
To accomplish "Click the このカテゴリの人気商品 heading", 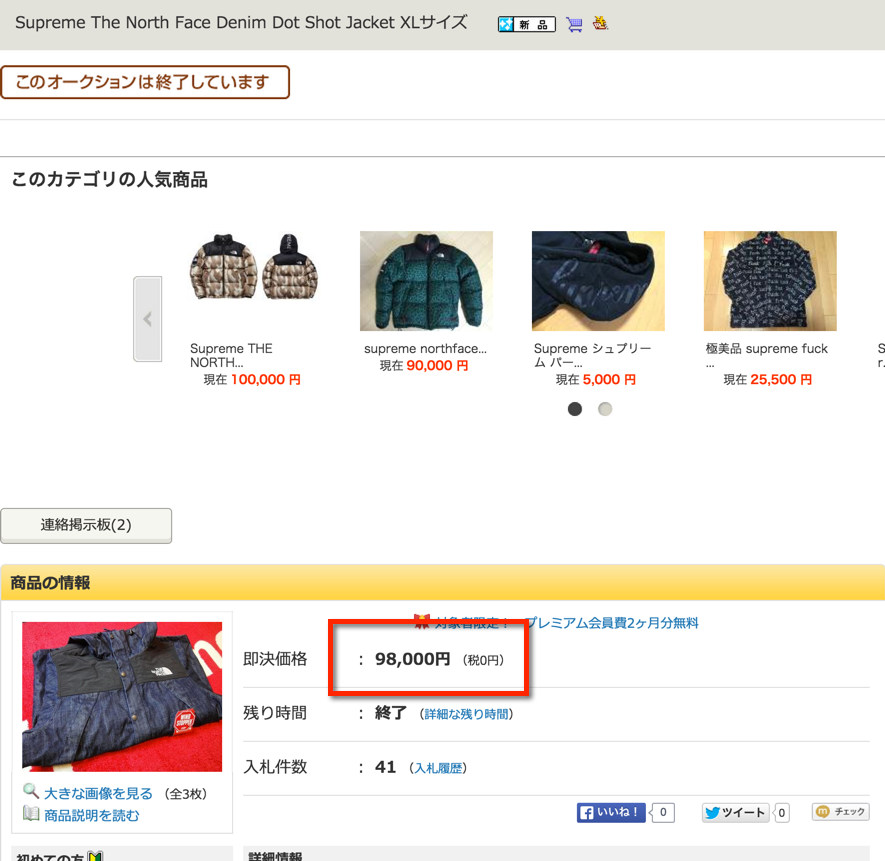I will (109, 180).
